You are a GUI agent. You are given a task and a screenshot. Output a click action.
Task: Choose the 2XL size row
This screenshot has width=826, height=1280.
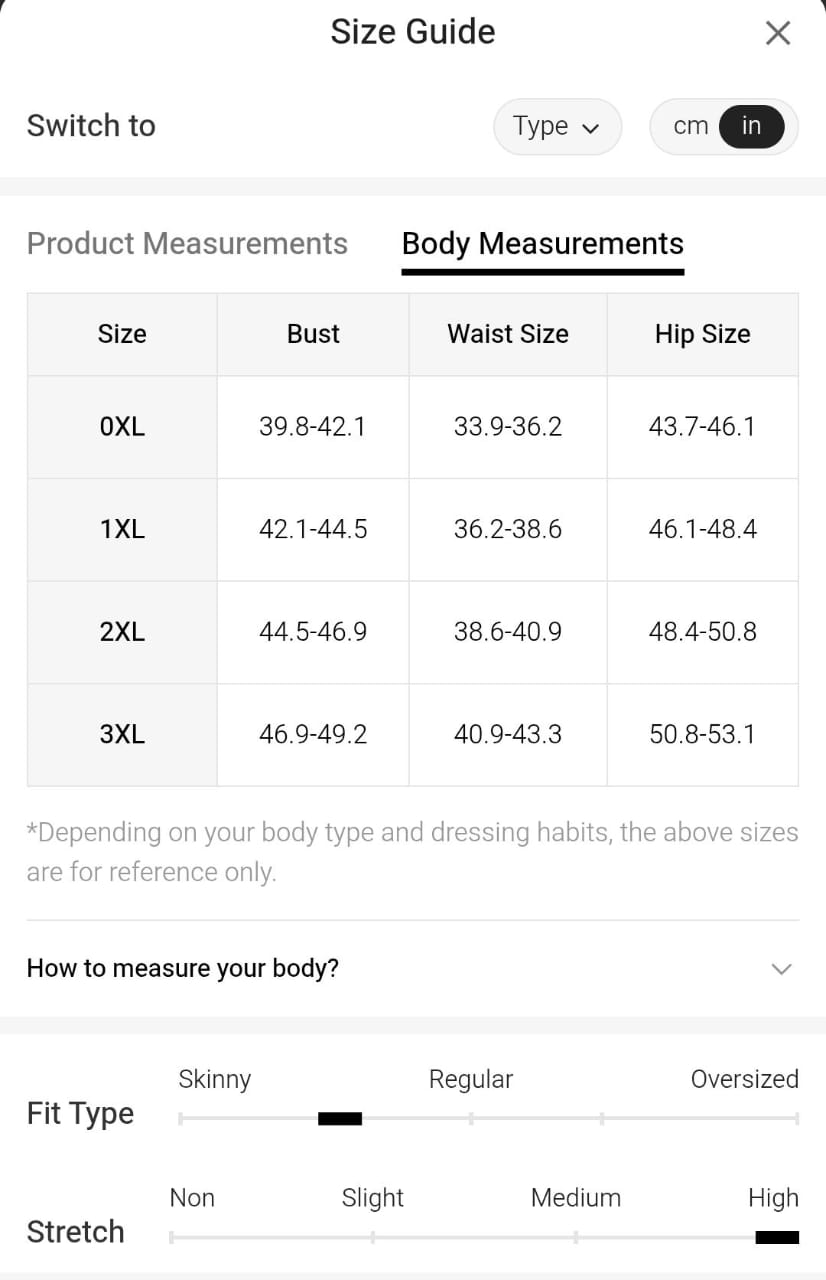click(x=122, y=632)
